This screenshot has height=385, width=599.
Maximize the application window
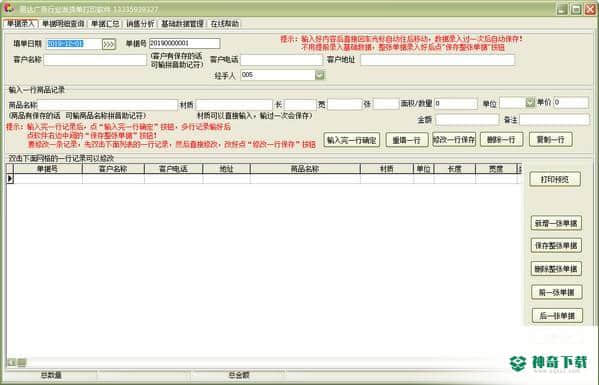(576, 9)
